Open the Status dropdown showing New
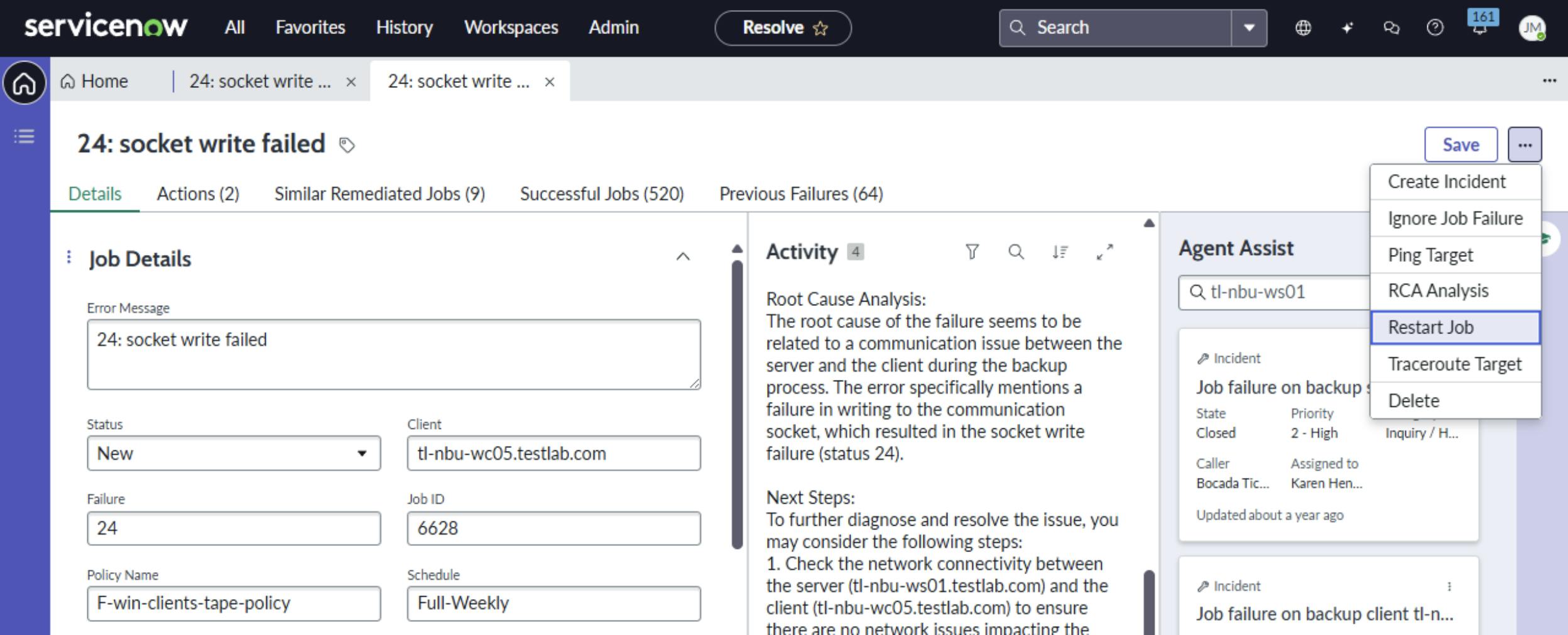The height and width of the screenshot is (635, 1568). [x=234, y=453]
